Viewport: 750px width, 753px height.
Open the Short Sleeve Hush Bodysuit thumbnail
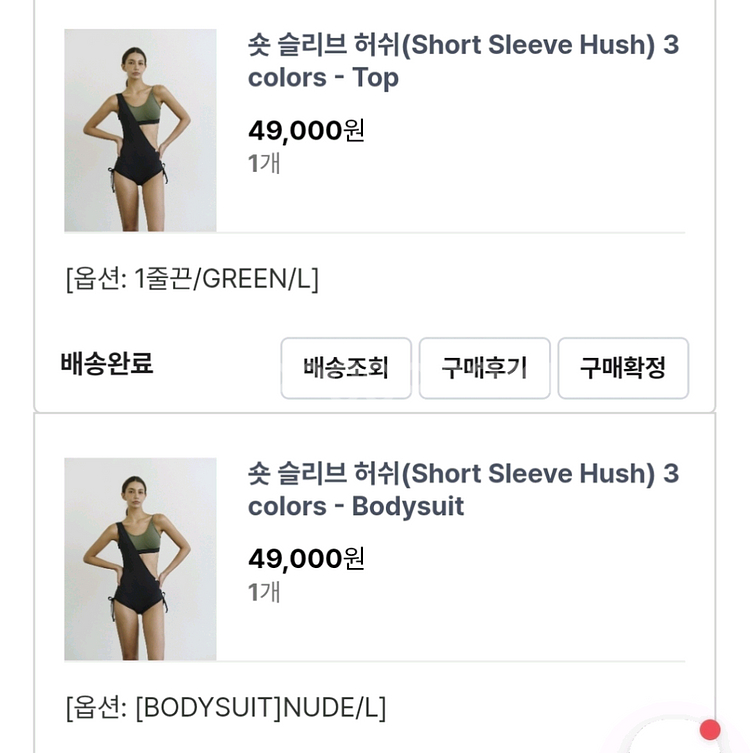point(140,559)
